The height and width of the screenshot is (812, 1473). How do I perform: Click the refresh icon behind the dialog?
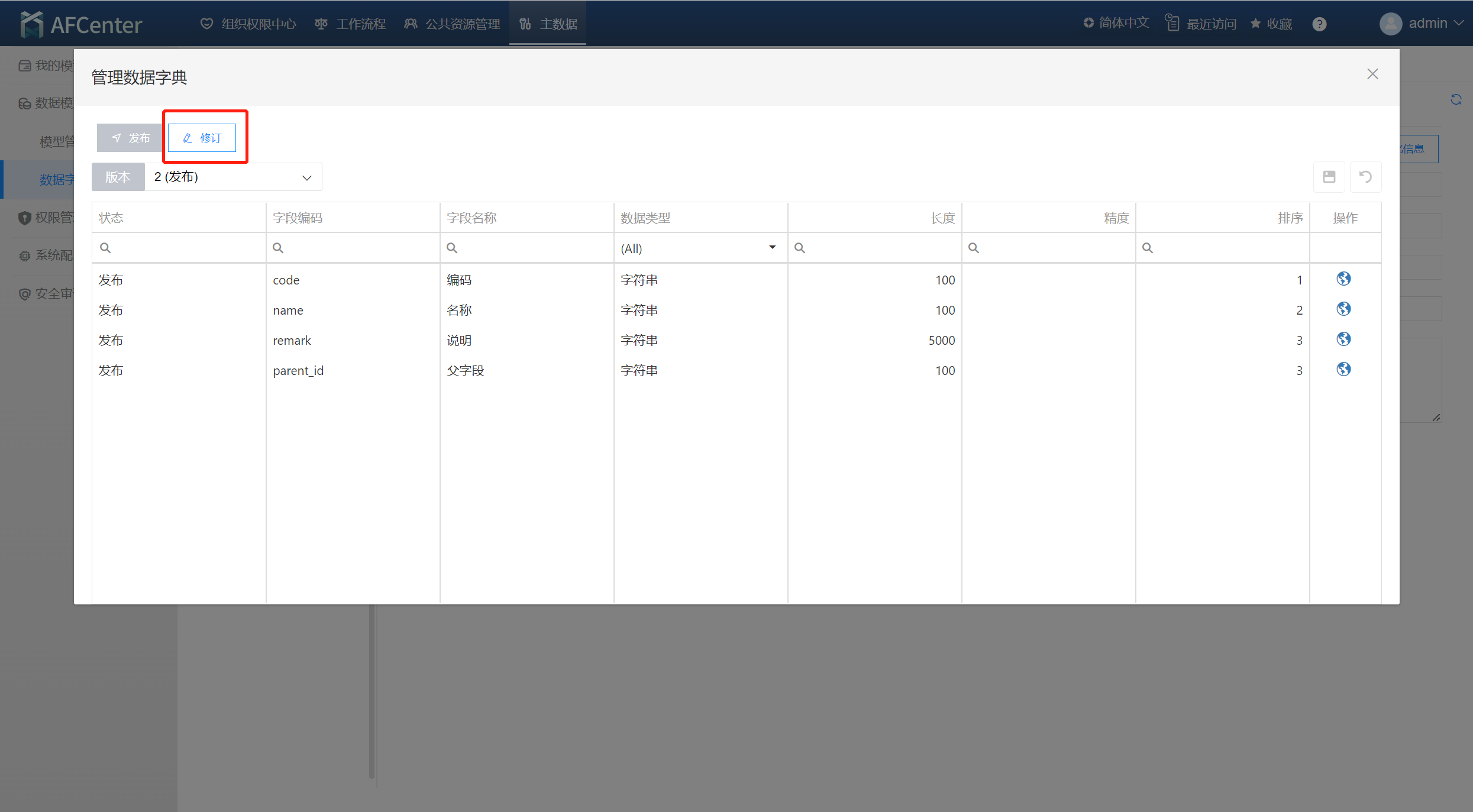click(x=1456, y=99)
